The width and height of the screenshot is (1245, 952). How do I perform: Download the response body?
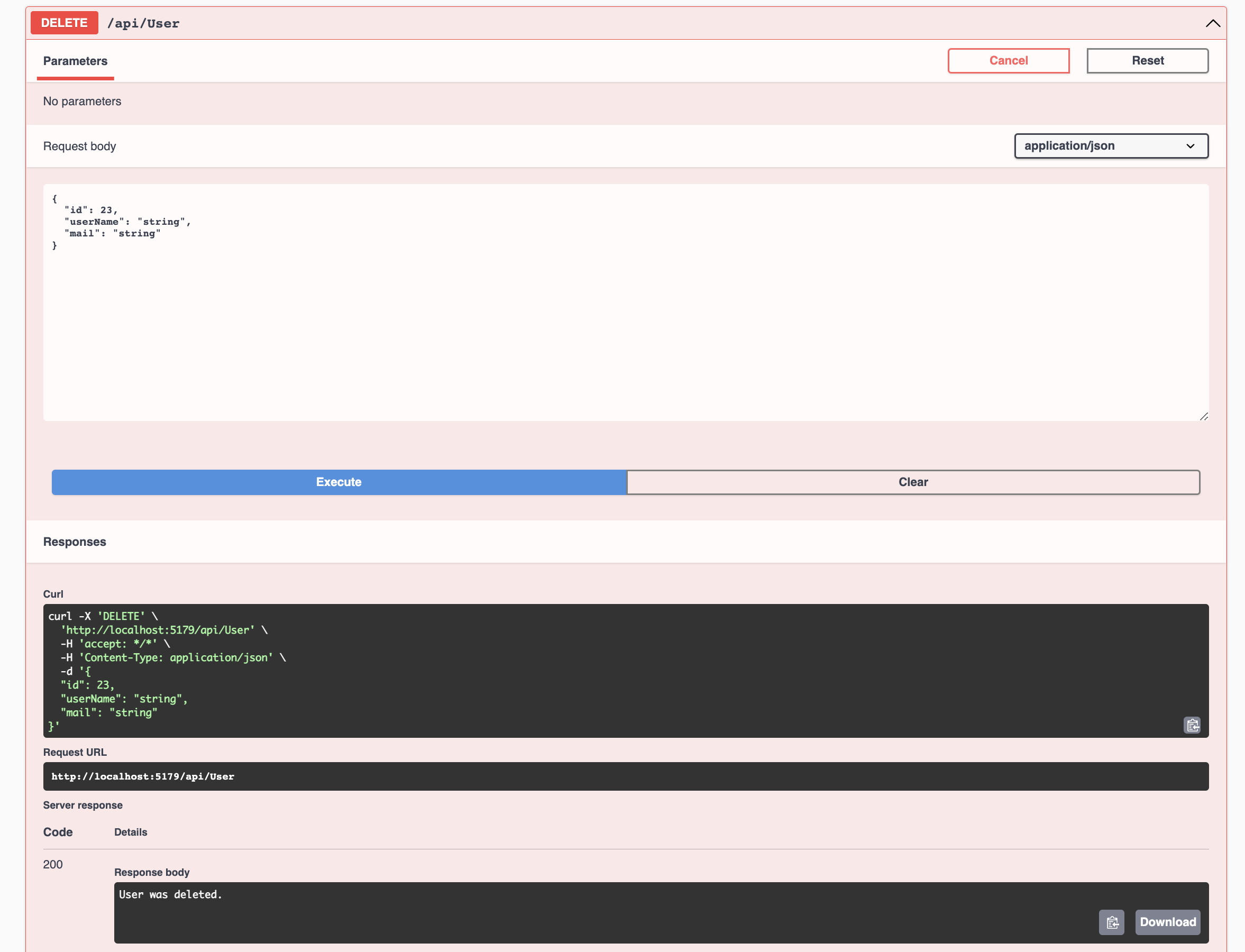coord(1167,922)
